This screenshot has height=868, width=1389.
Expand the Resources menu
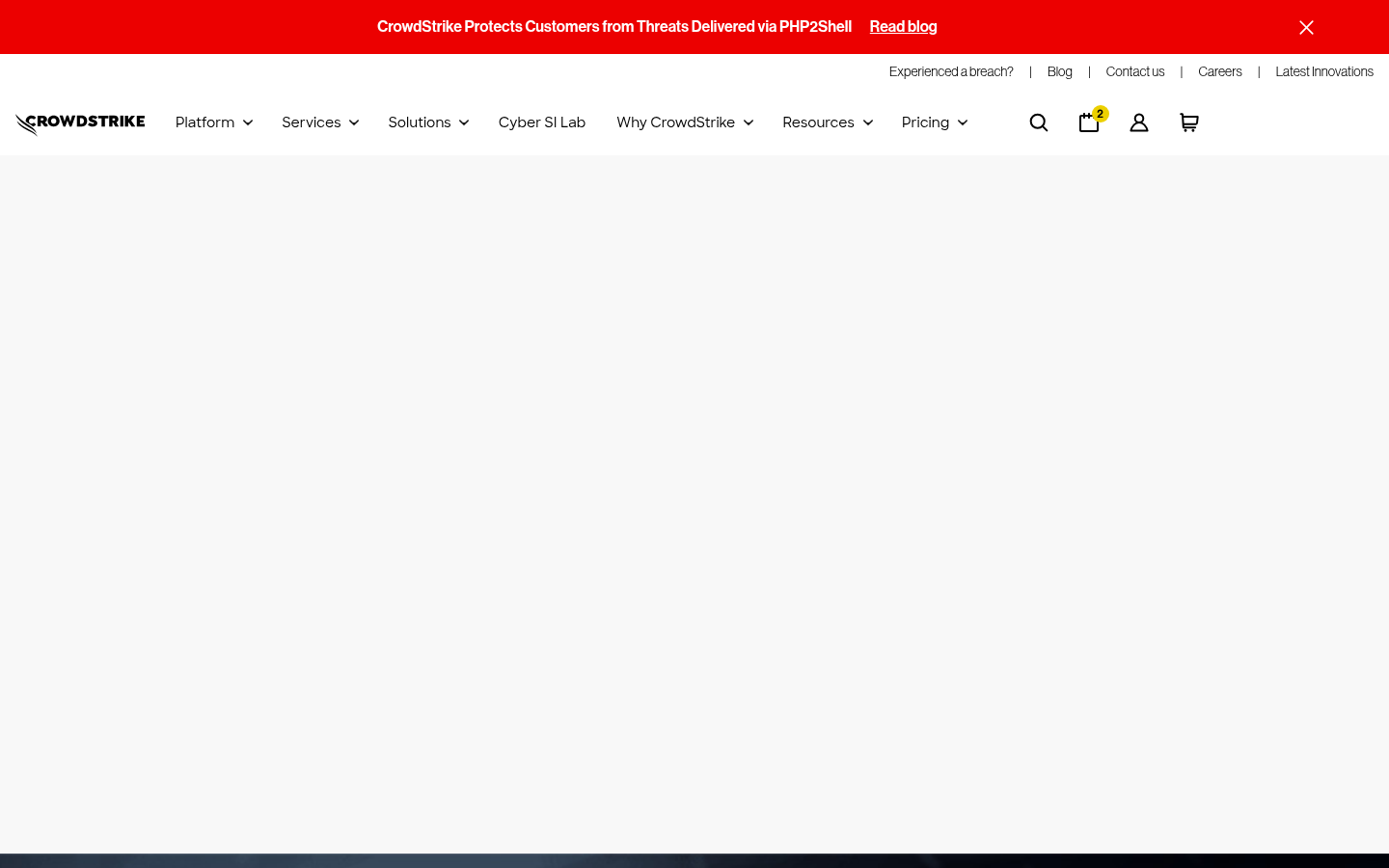828,122
